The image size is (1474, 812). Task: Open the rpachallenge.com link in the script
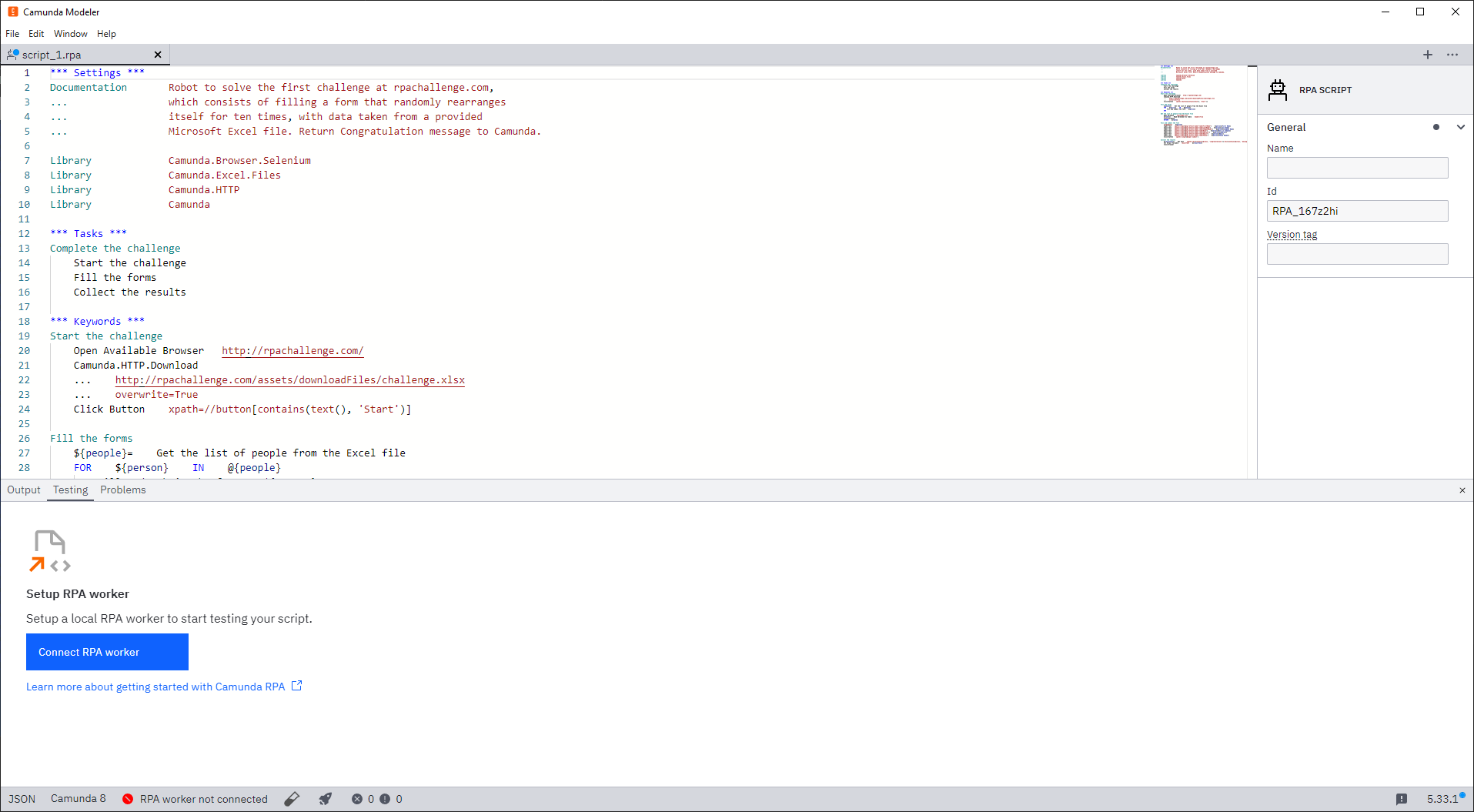(x=292, y=350)
